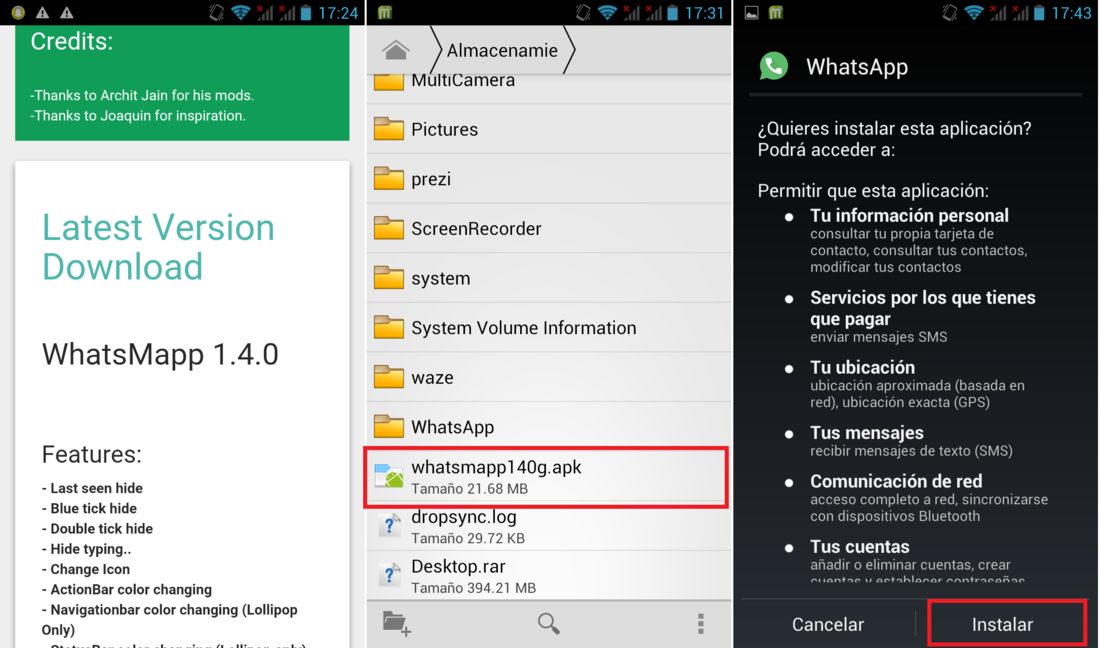Image resolution: width=1100 pixels, height=648 pixels.
Task: Tap the 'WhatsMapp 1.4.0' text
Action: click(x=160, y=354)
